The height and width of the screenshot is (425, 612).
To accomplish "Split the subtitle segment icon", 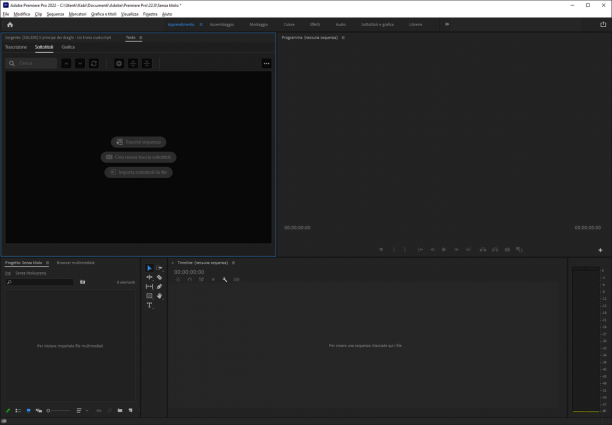I will point(133,63).
